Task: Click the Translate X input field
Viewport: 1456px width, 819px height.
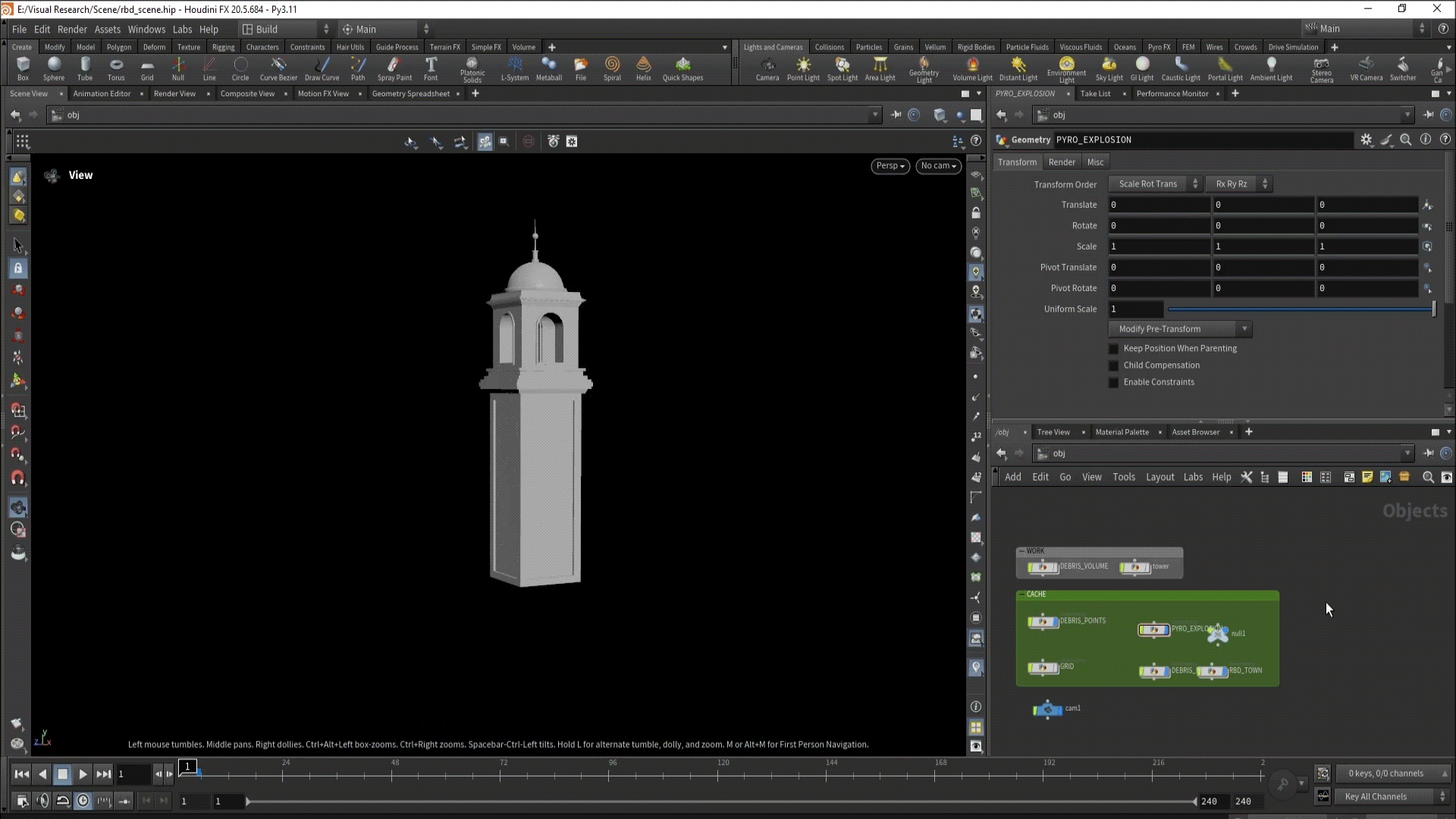Action: point(1158,205)
